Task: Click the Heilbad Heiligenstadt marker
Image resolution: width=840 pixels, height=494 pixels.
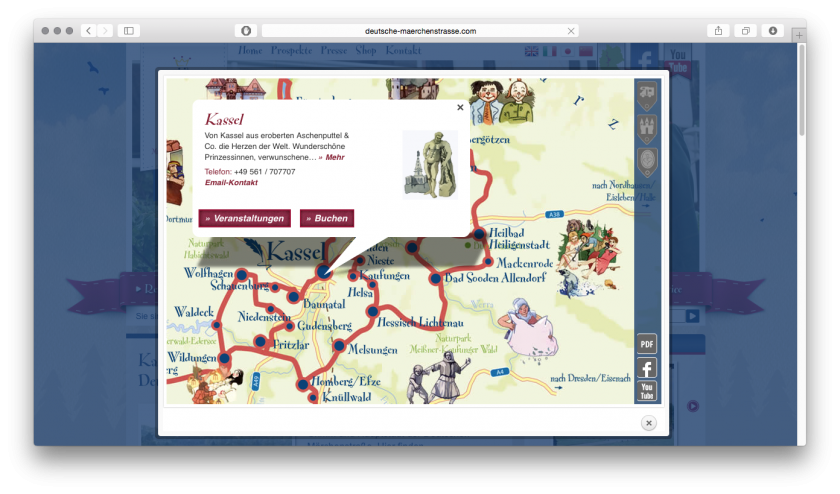Action: pyautogui.click(x=479, y=234)
